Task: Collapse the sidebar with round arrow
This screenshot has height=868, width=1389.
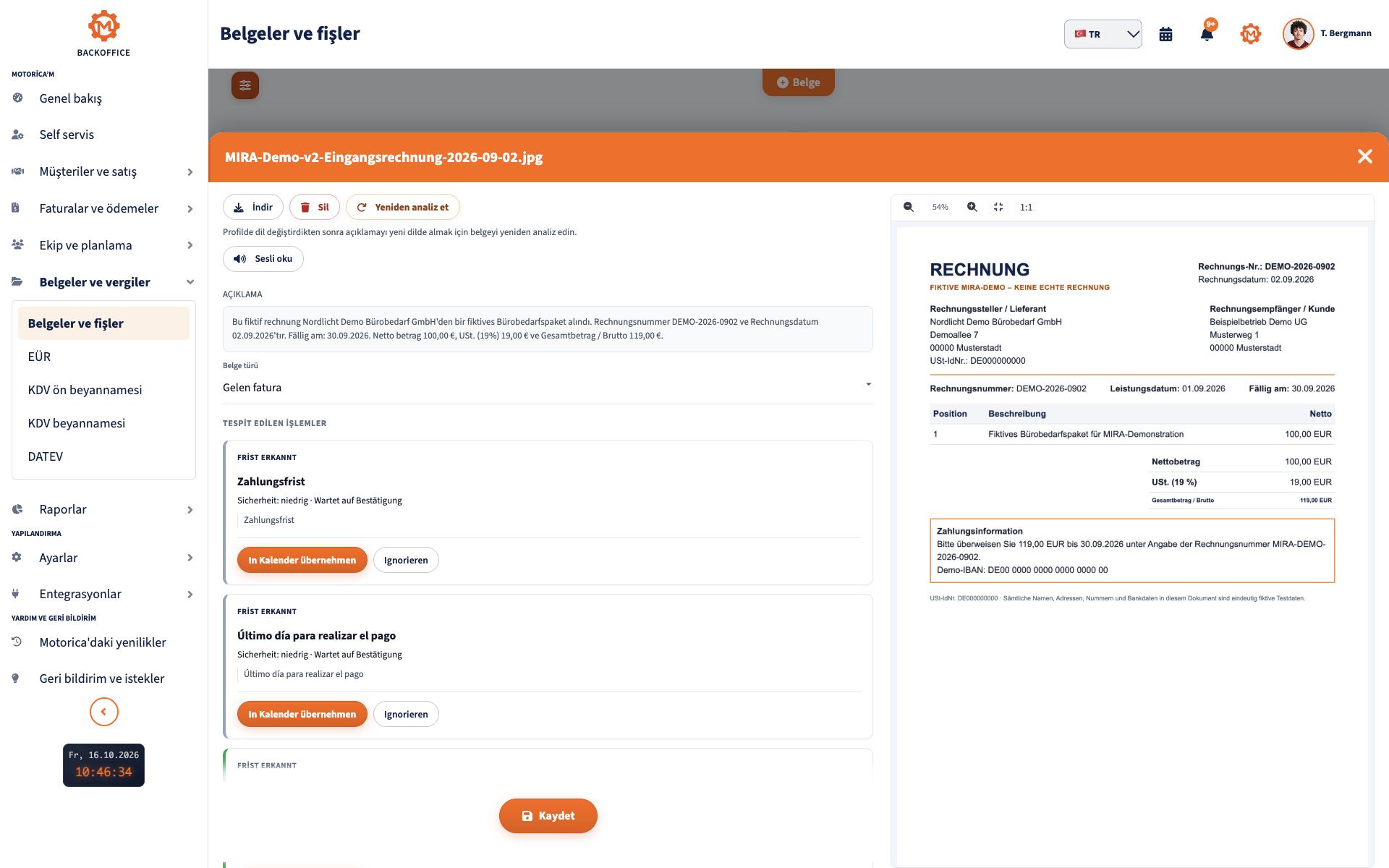Action: pos(103,712)
